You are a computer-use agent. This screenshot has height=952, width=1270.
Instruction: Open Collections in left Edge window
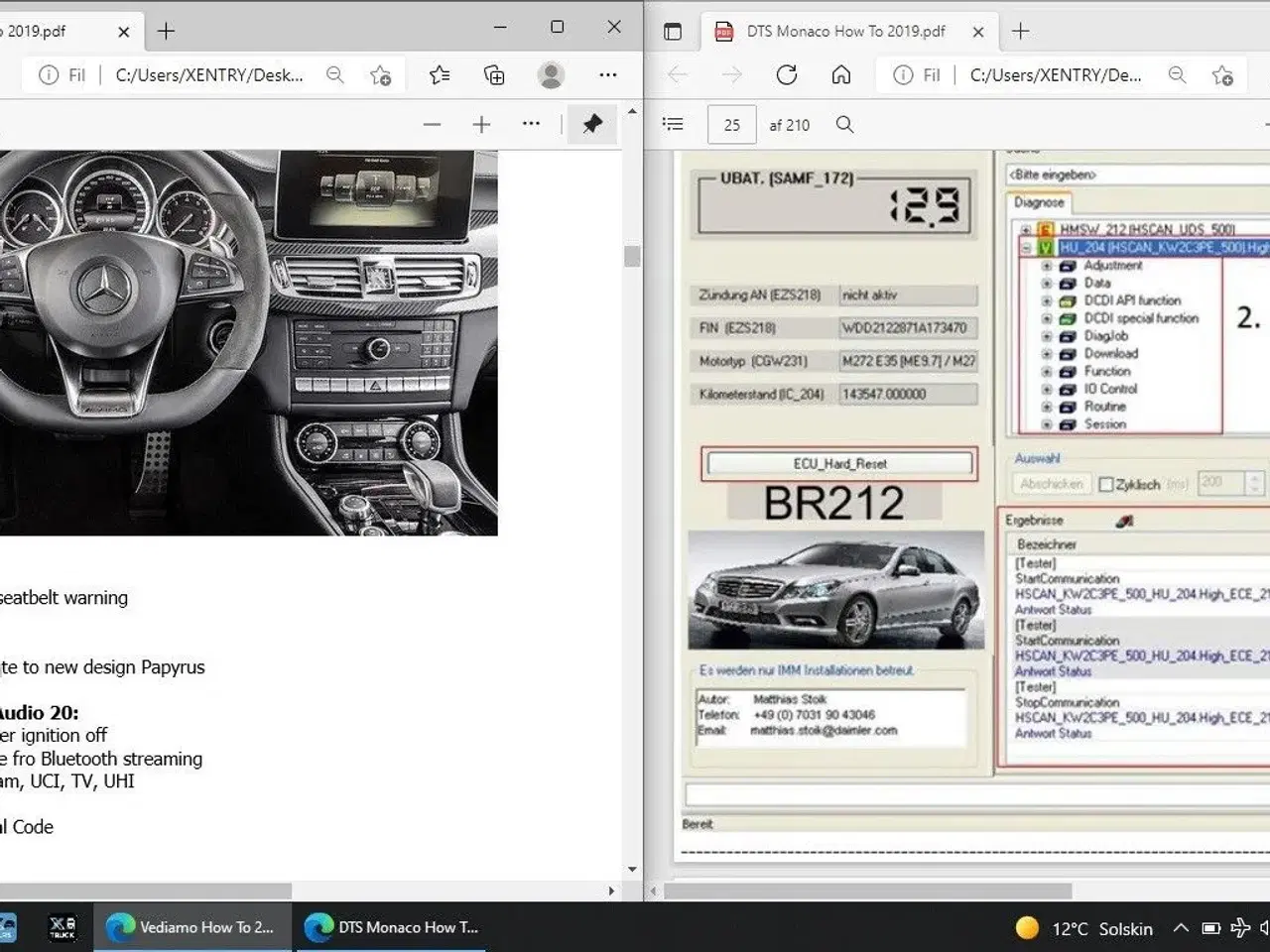493,74
